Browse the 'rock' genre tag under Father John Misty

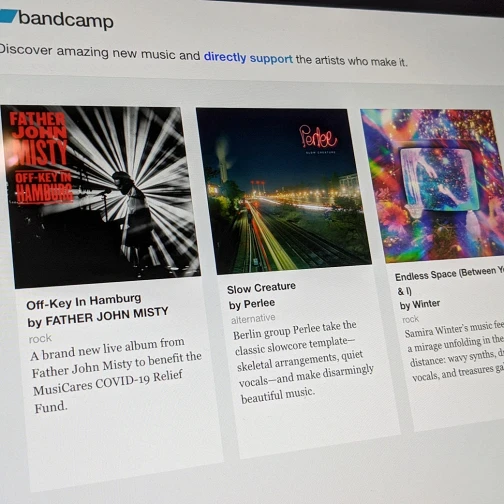pyautogui.click(x=40, y=339)
